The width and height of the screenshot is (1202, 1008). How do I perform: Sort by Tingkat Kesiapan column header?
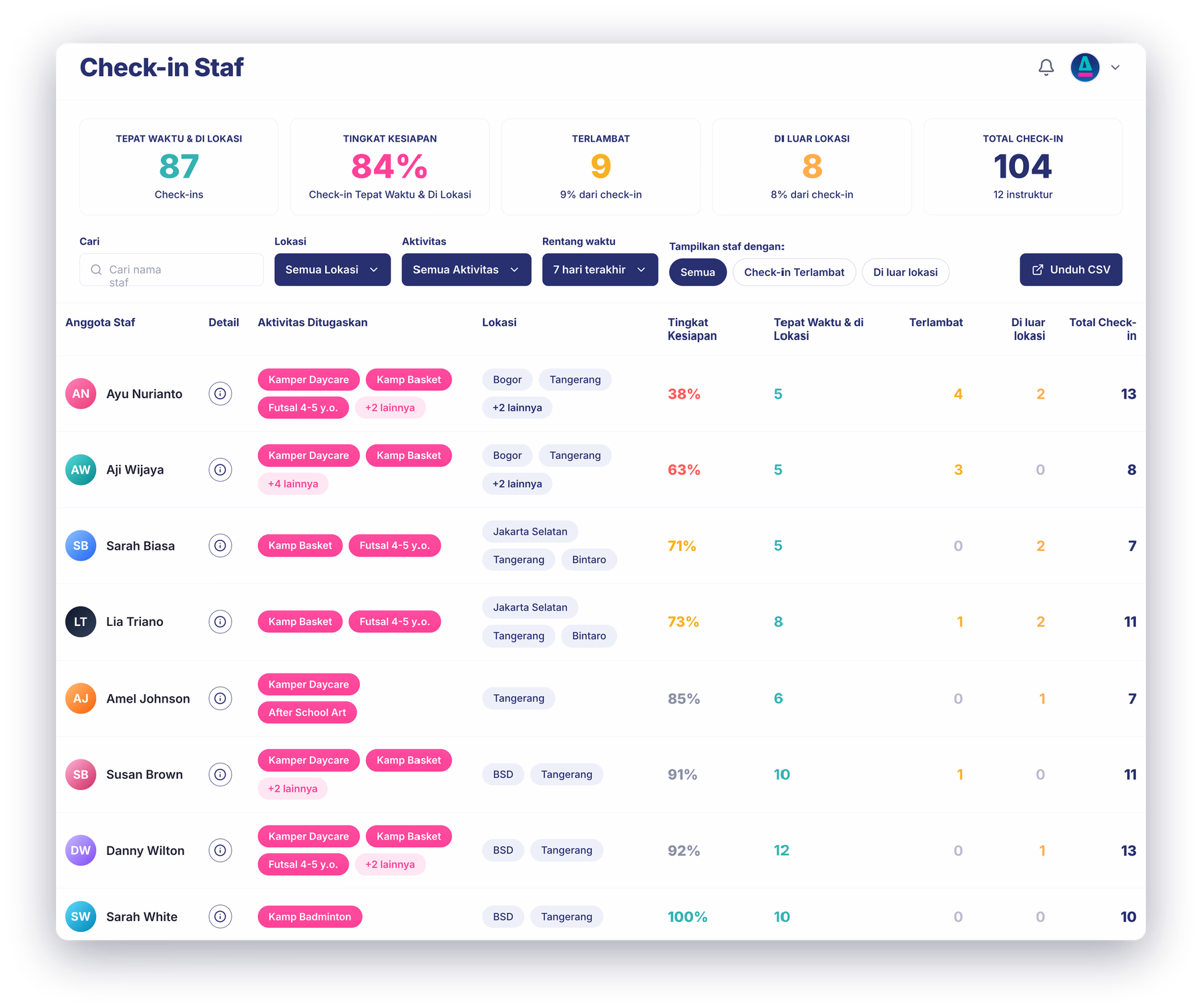point(692,329)
